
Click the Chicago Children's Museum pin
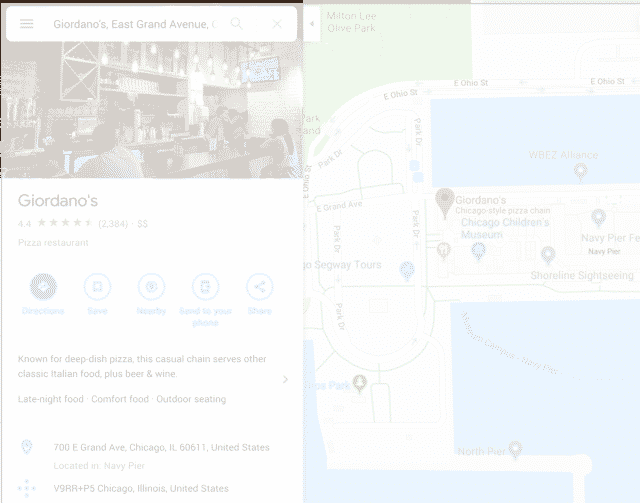click(478, 251)
